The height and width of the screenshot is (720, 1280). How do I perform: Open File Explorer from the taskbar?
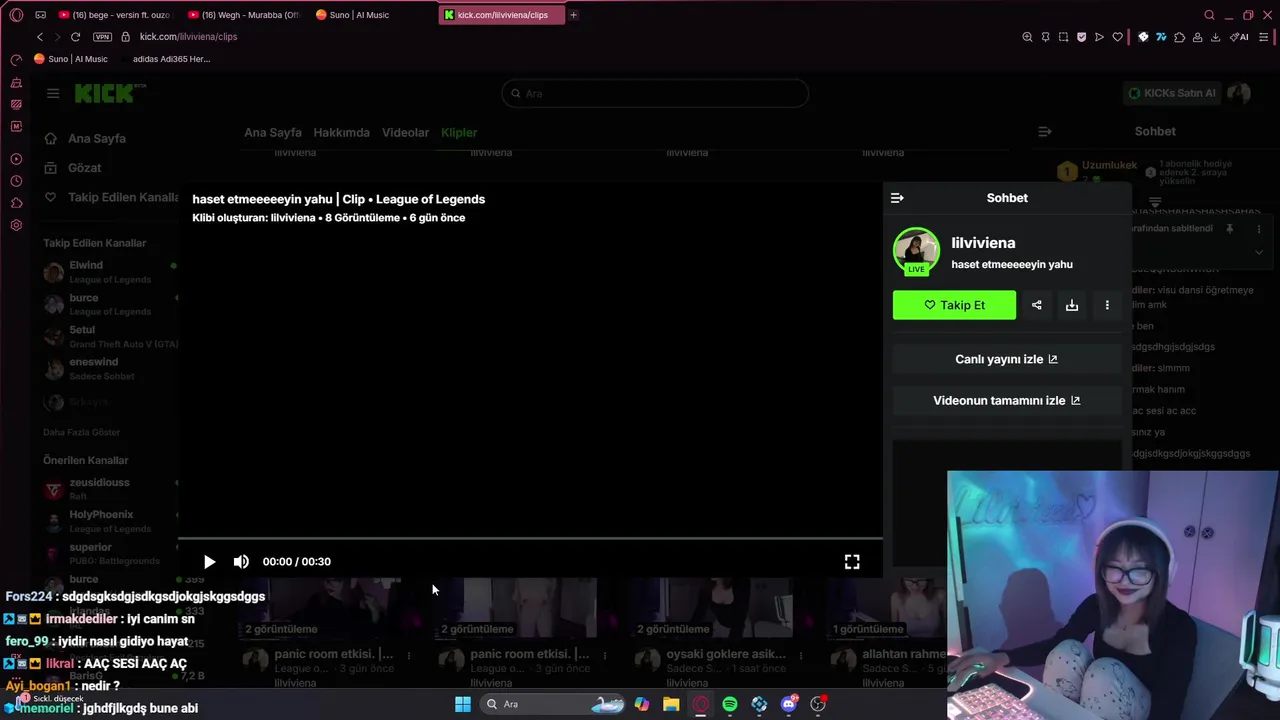tap(671, 704)
